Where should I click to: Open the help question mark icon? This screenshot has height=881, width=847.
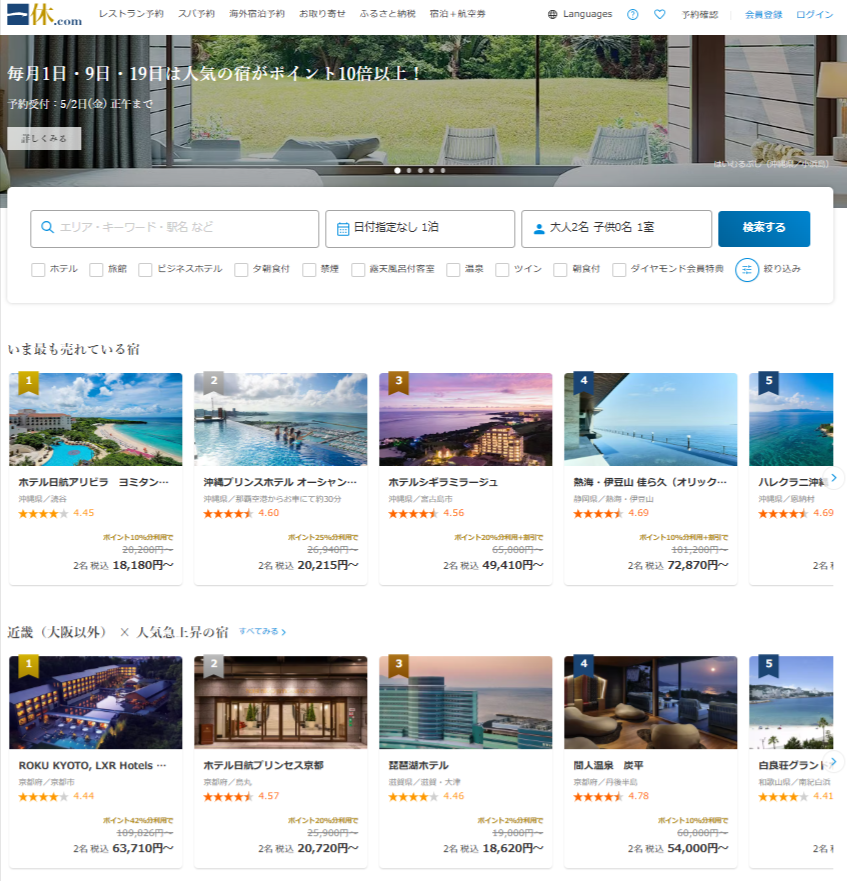(x=632, y=15)
